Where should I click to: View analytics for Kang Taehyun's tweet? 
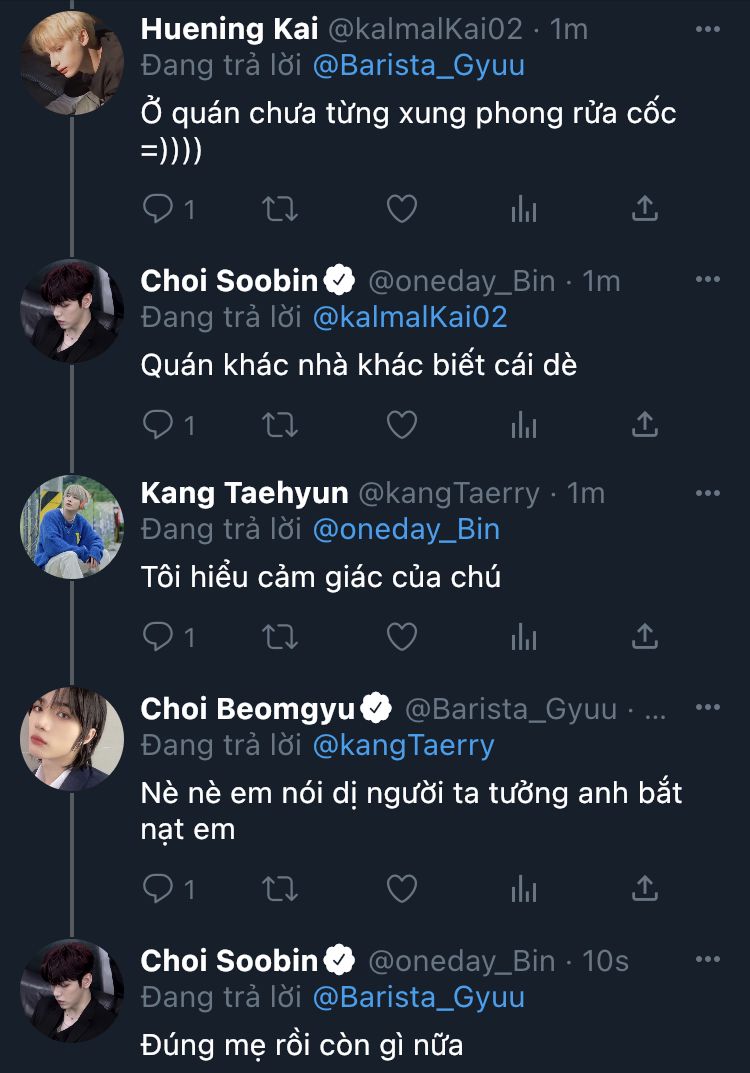[524, 636]
